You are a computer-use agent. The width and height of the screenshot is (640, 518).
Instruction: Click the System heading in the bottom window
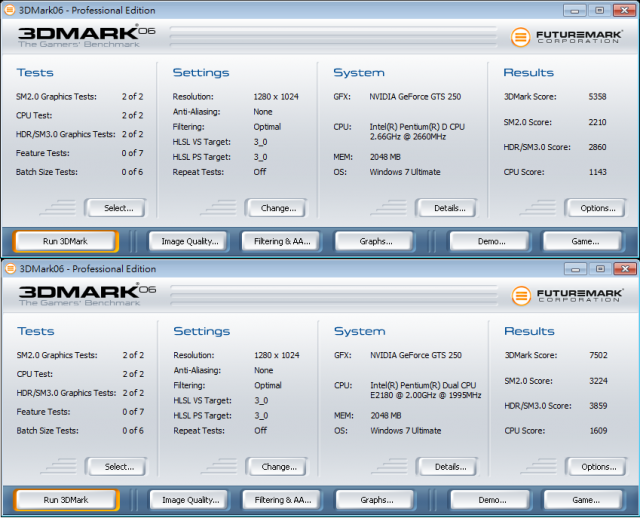point(360,331)
